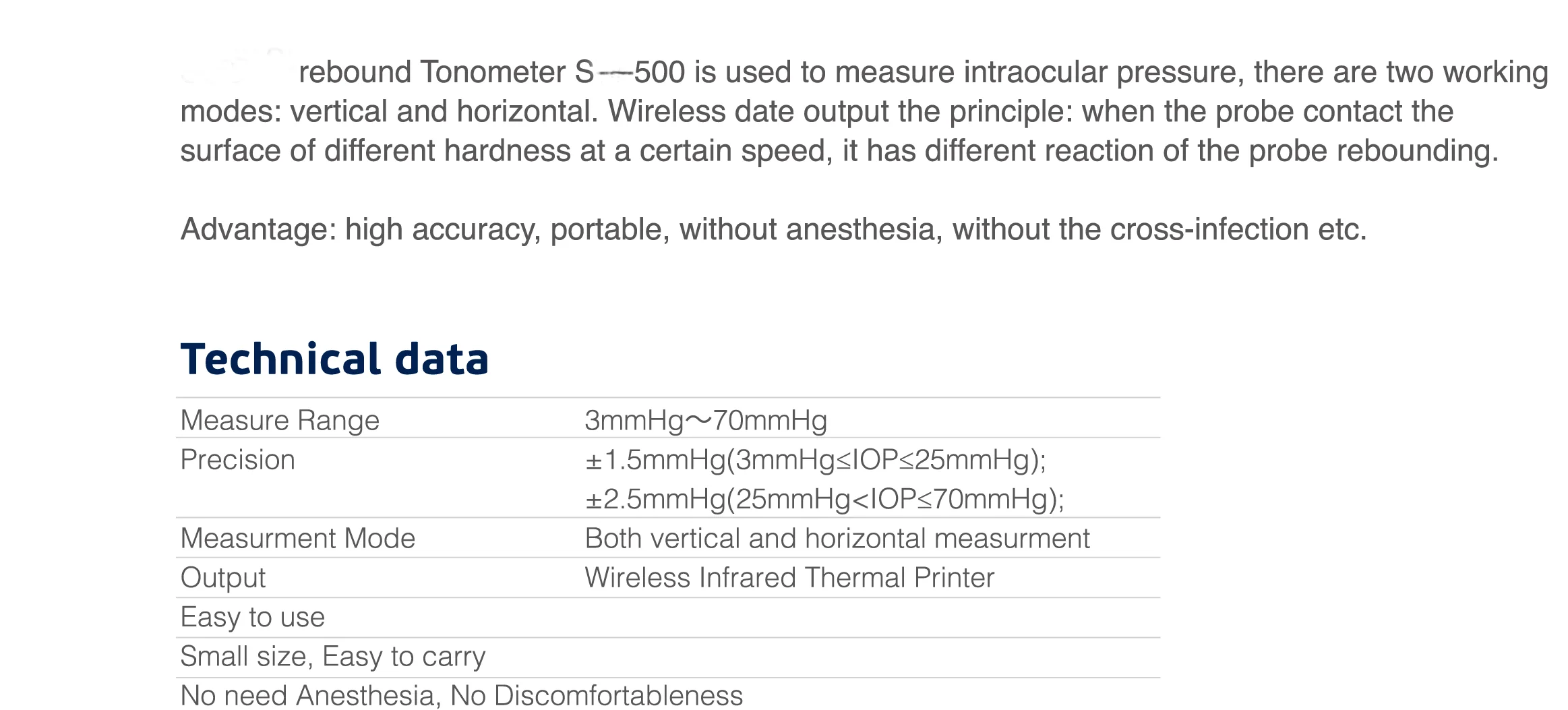Click the Technical data heading

click(x=334, y=359)
